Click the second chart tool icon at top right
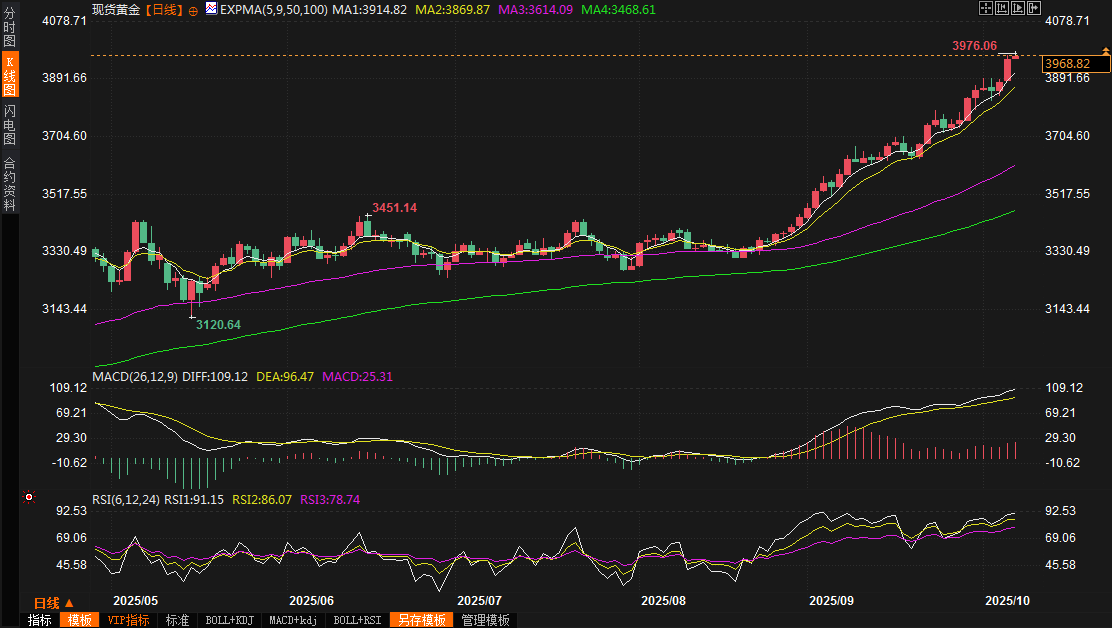 pyautogui.click(x=1002, y=8)
